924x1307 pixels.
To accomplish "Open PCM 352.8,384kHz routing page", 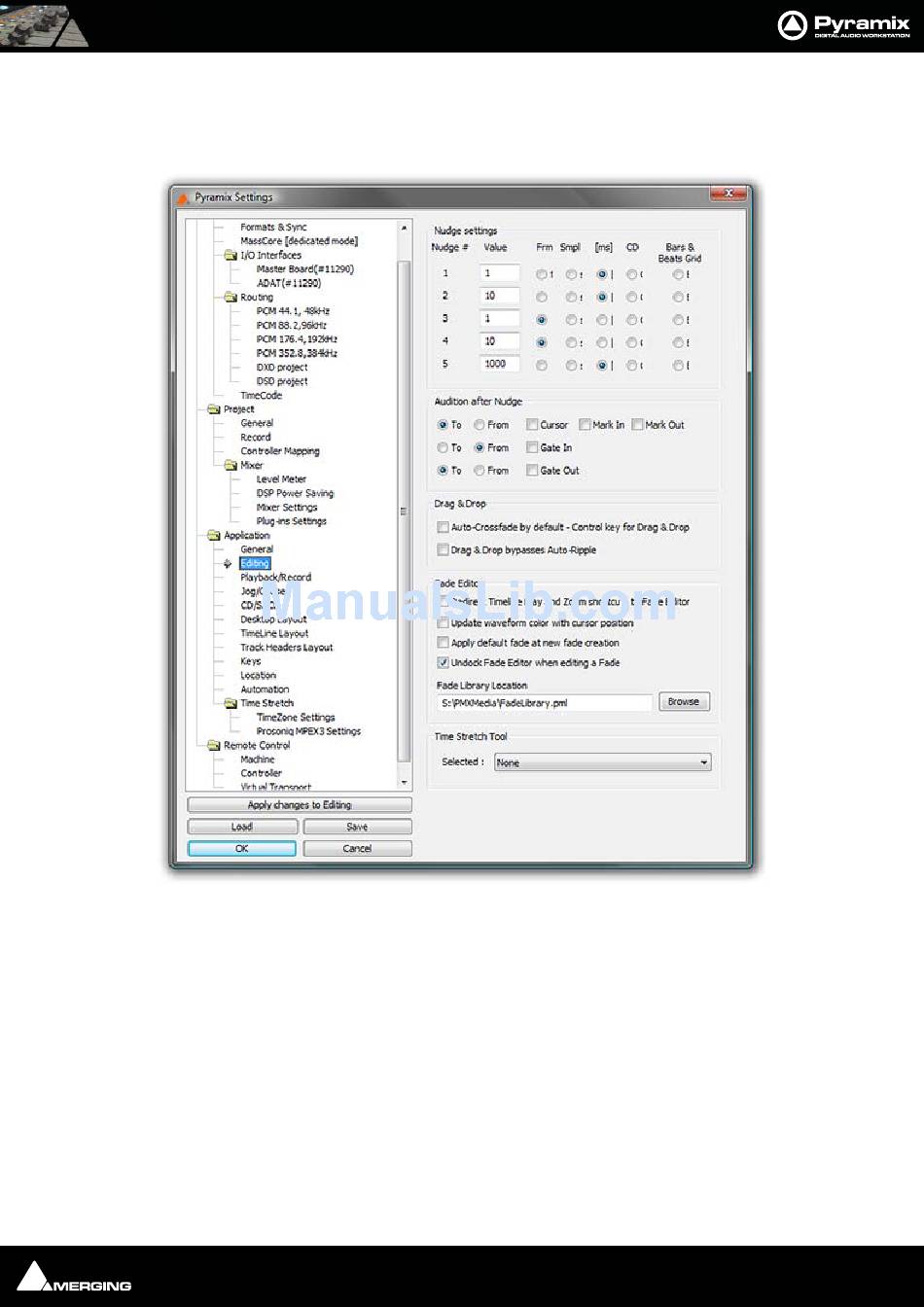I will (x=297, y=353).
